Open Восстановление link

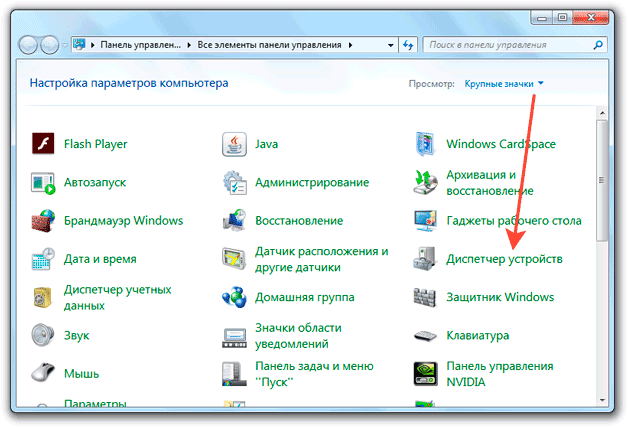299,221
